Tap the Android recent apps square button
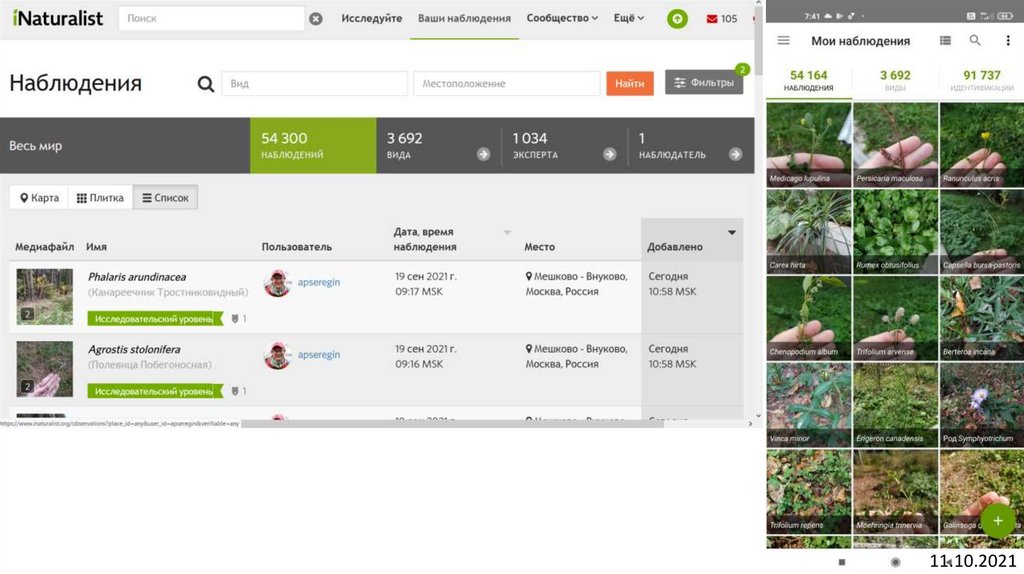 [x=842, y=562]
